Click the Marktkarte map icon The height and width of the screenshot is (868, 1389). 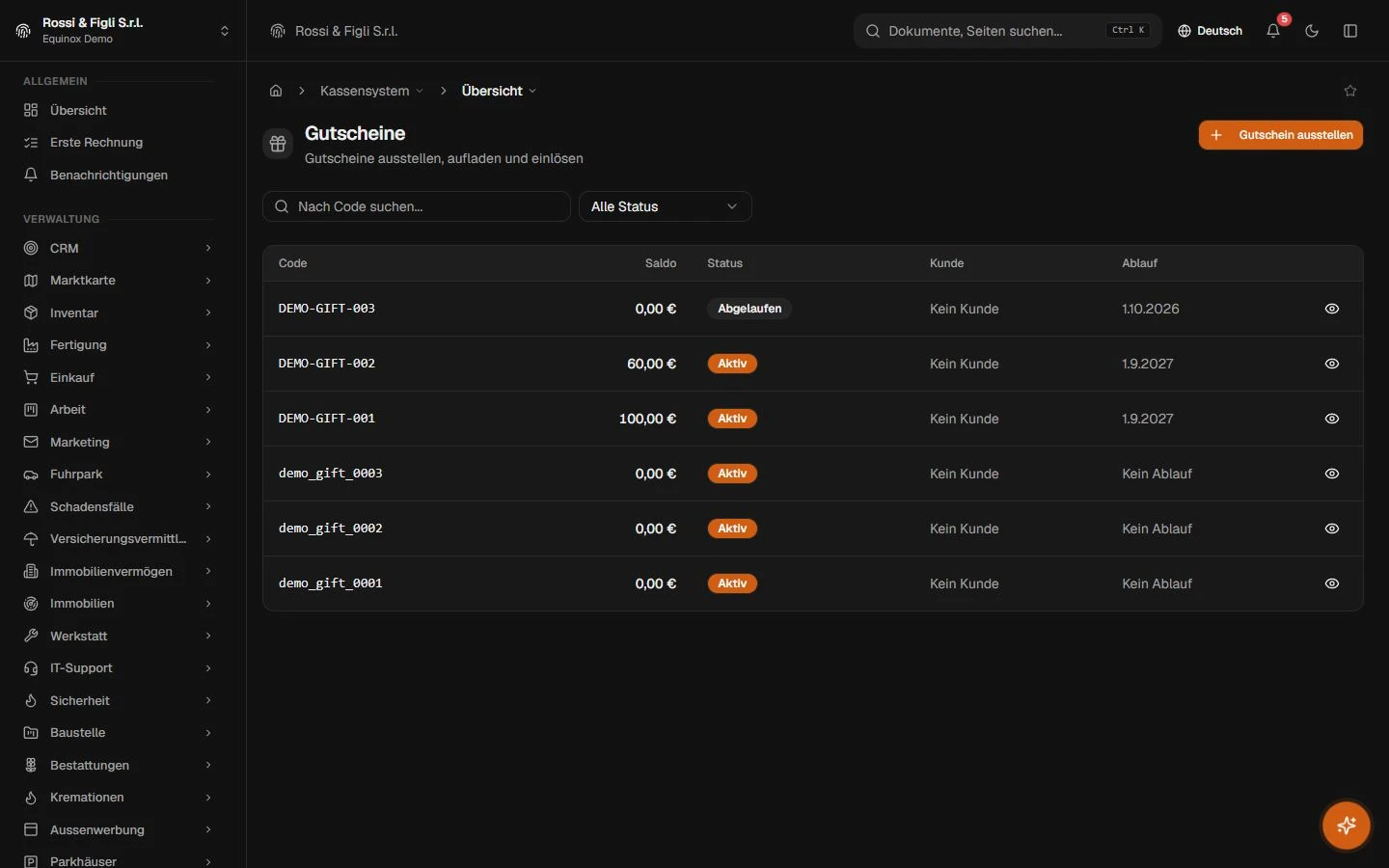point(31,281)
